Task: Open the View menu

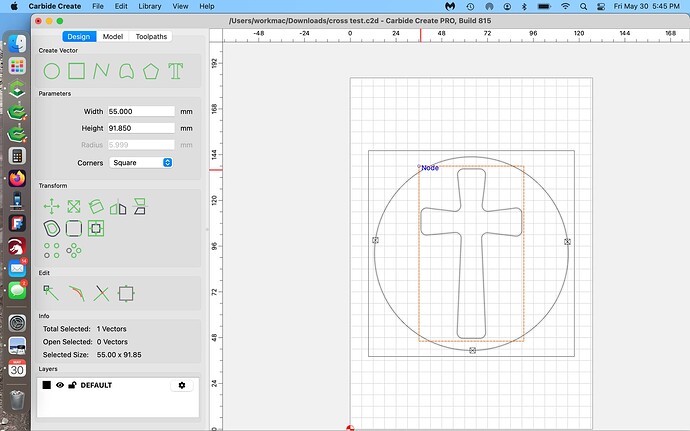Action: pos(180,6)
